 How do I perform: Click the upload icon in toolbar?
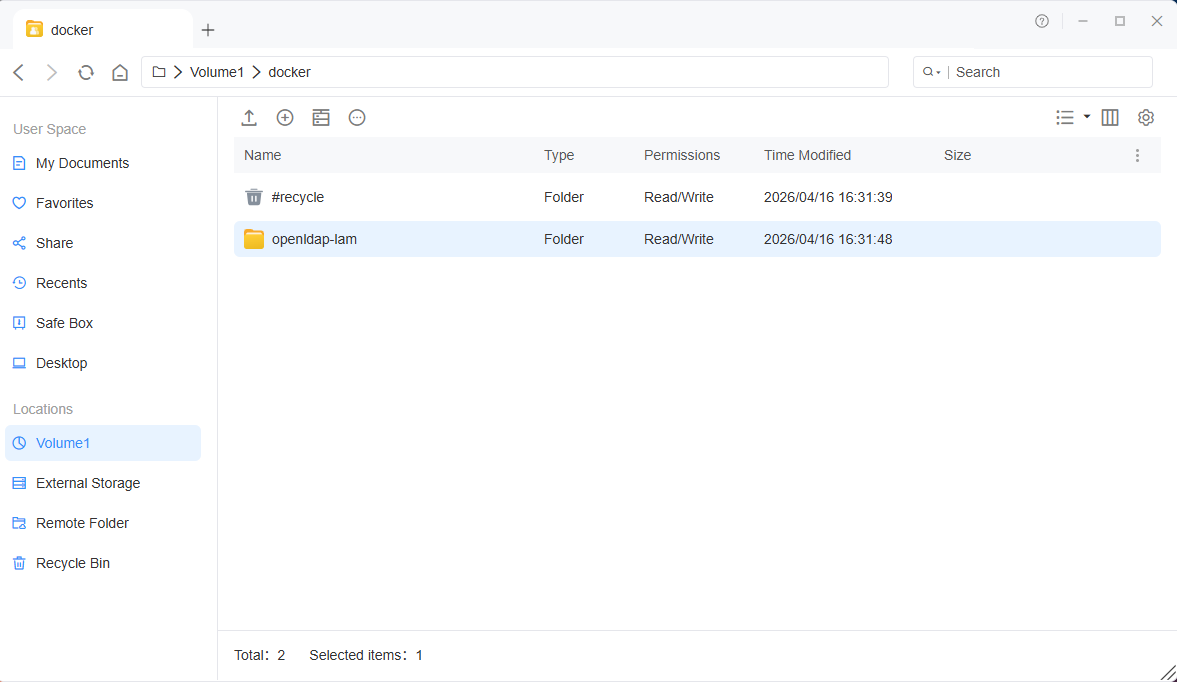click(x=249, y=118)
